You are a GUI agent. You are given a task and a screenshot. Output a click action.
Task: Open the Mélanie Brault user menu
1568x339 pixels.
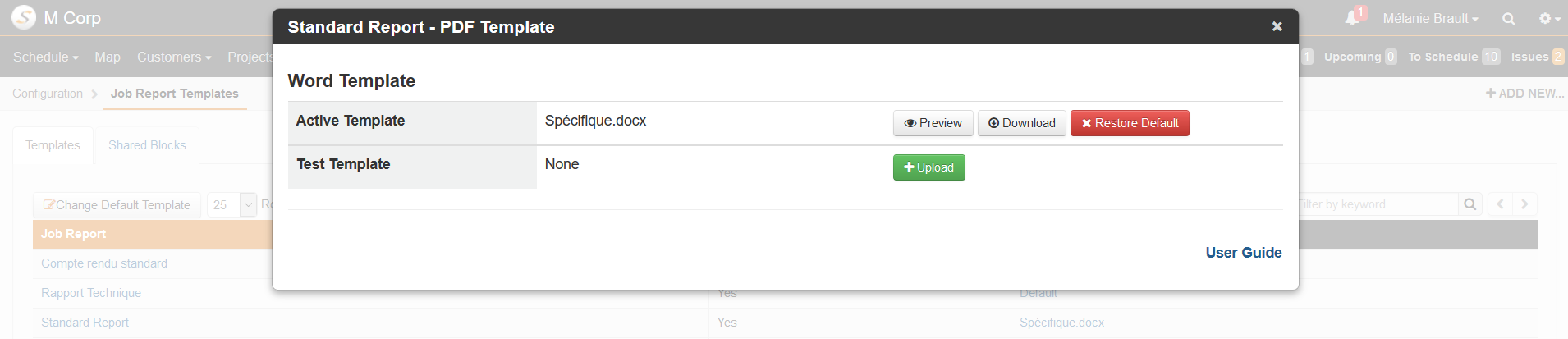click(1430, 18)
